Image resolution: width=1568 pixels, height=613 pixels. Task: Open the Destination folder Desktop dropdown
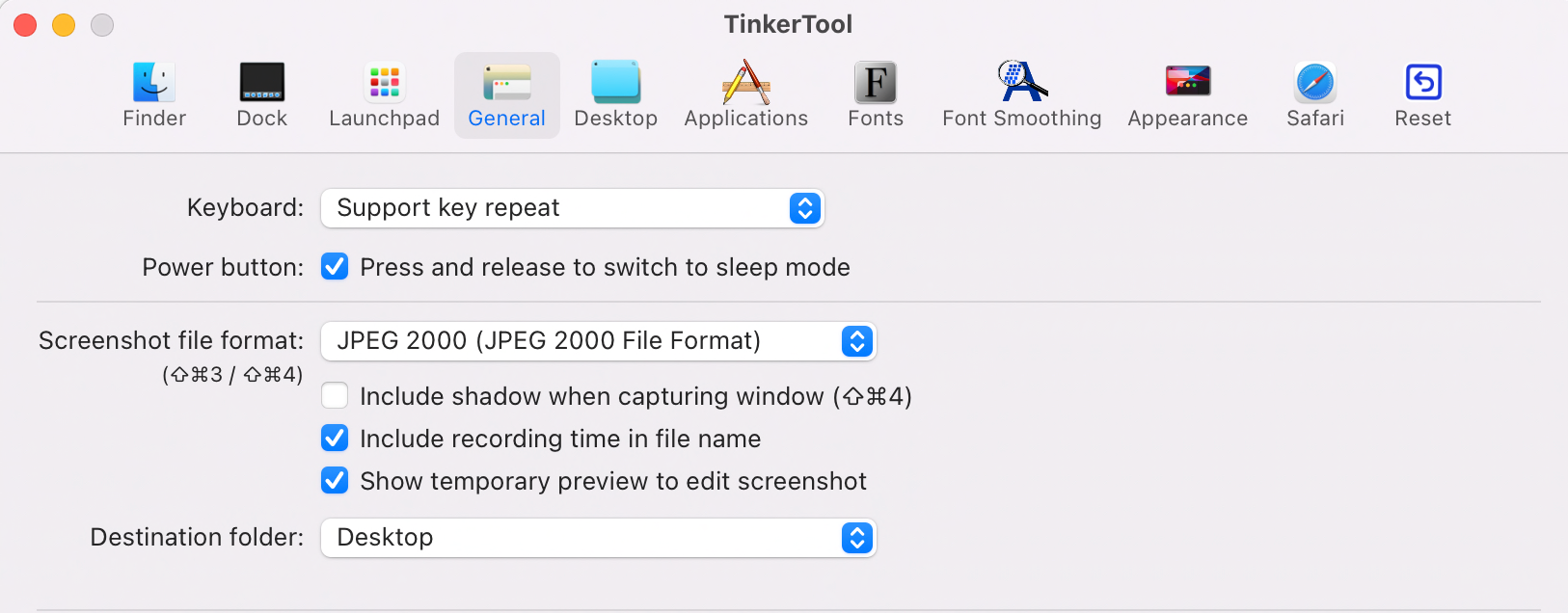pyautogui.click(x=599, y=538)
